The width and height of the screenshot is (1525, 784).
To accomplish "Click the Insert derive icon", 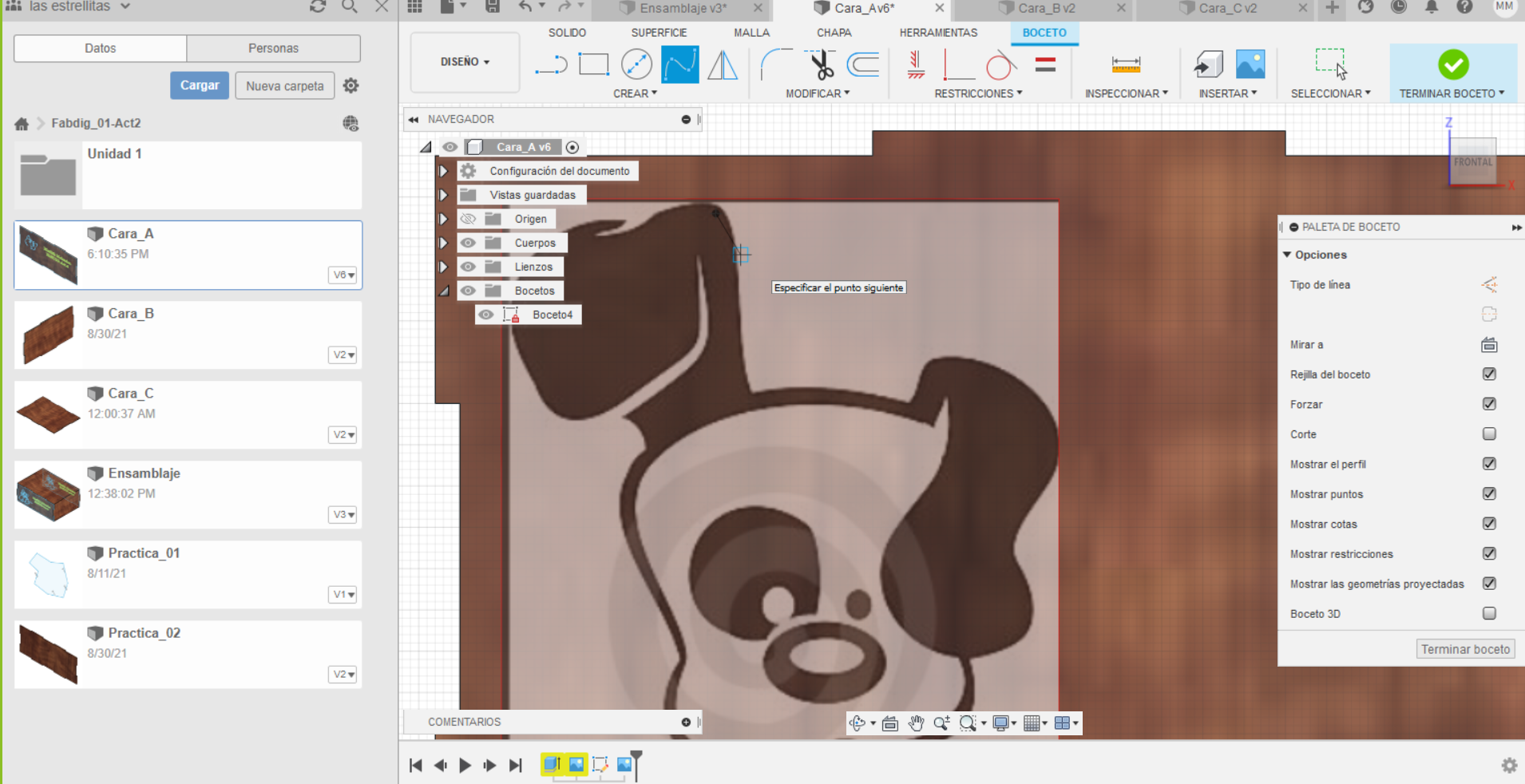I will pyautogui.click(x=1208, y=64).
